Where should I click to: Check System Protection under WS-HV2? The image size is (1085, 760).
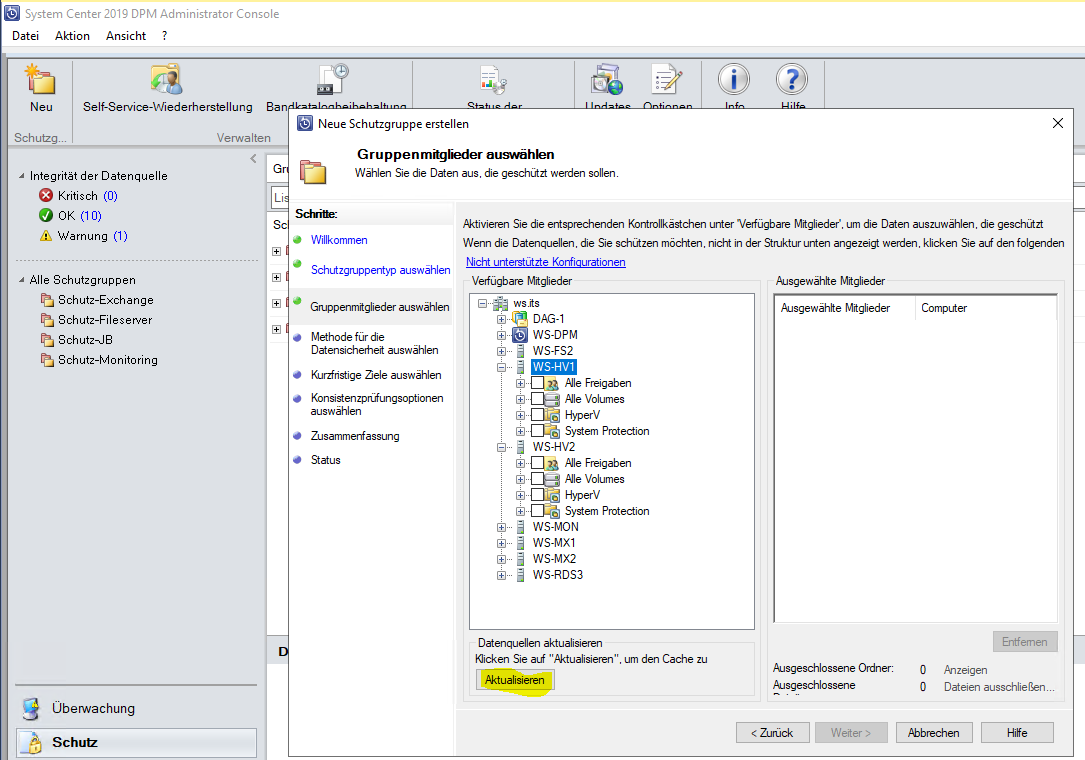pos(538,511)
